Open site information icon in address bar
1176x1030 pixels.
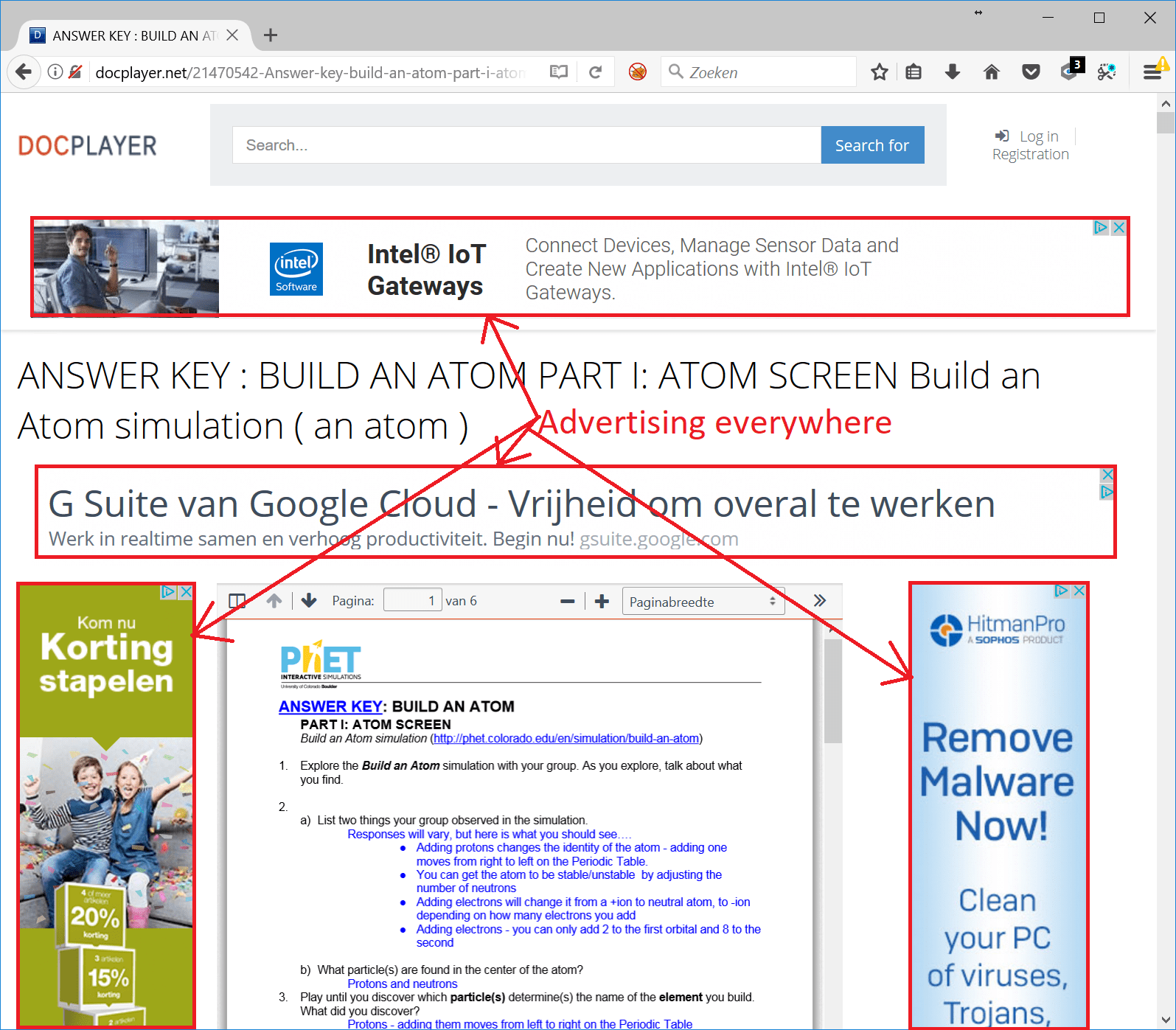[55, 72]
